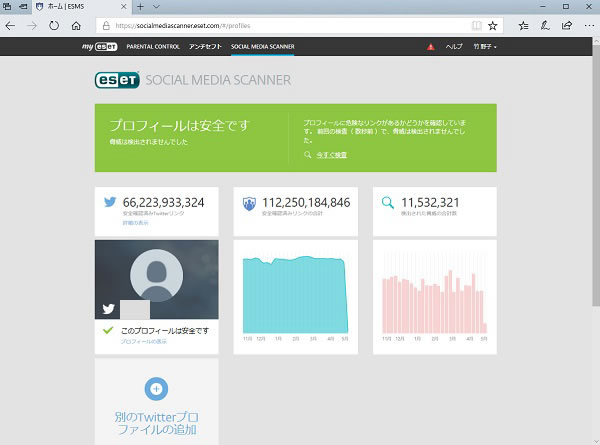Select the add notes pen icon
The width and height of the screenshot is (600, 445).
pyautogui.click(x=545, y=26)
